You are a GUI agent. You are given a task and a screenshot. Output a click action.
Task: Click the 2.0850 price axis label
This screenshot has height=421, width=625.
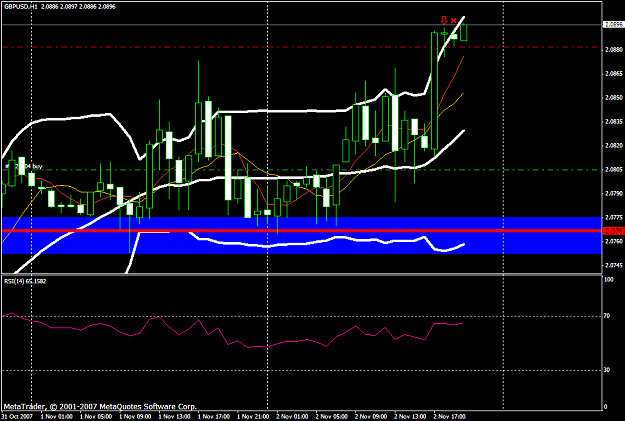pyautogui.click(x=614, y=98)
